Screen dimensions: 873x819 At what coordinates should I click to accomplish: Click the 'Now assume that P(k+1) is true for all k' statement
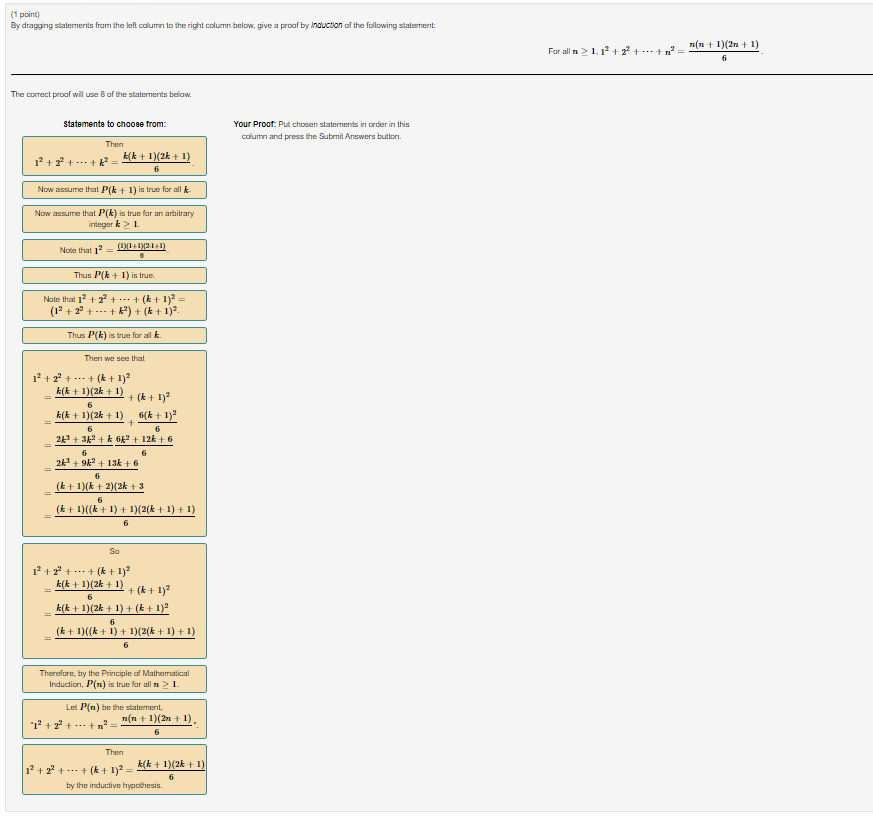coord(113,189)
